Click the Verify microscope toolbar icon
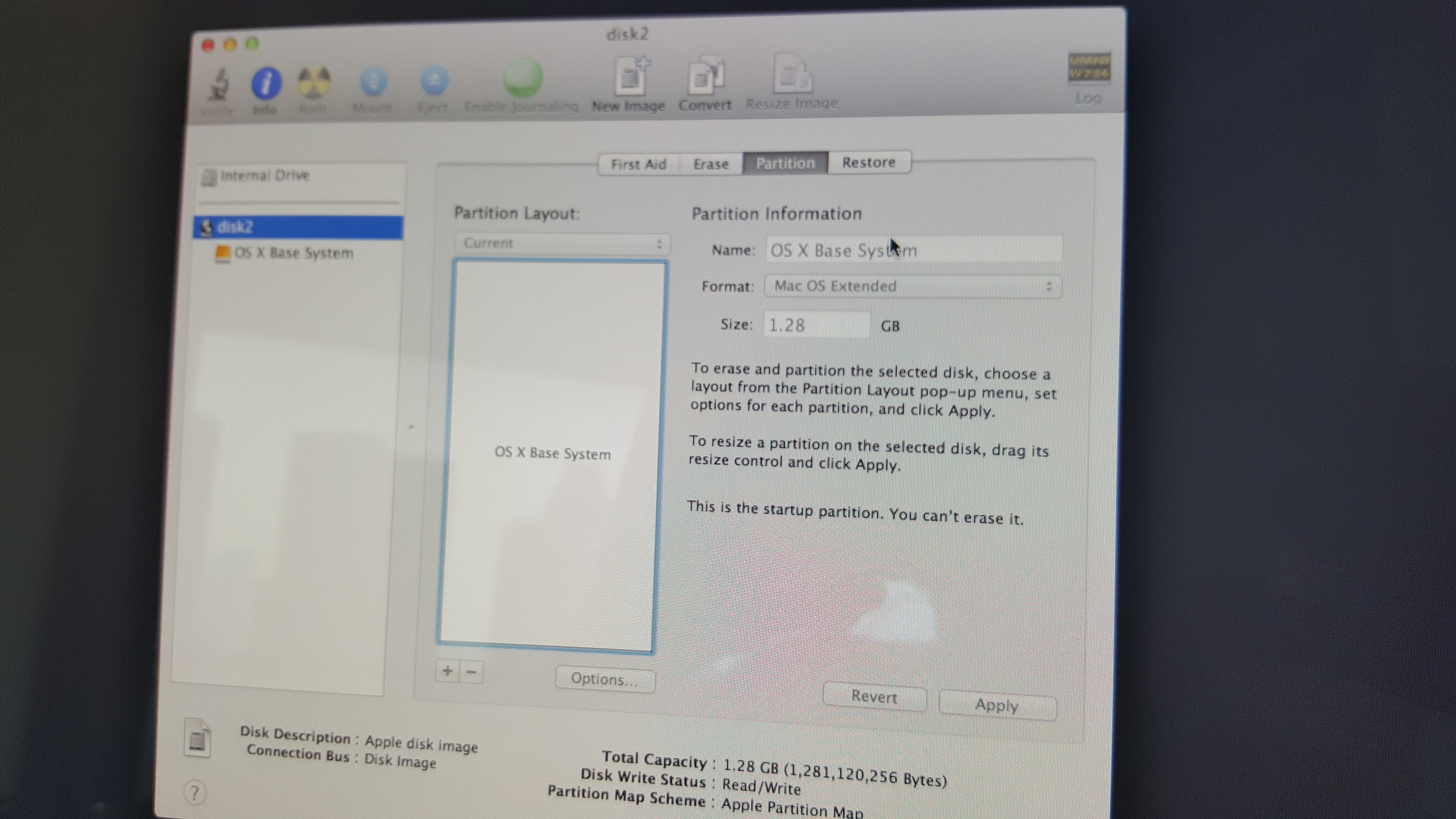Image resolution: width=1456 pixels, height=819 pixels. pyautogui.click(x=218, y=85)
